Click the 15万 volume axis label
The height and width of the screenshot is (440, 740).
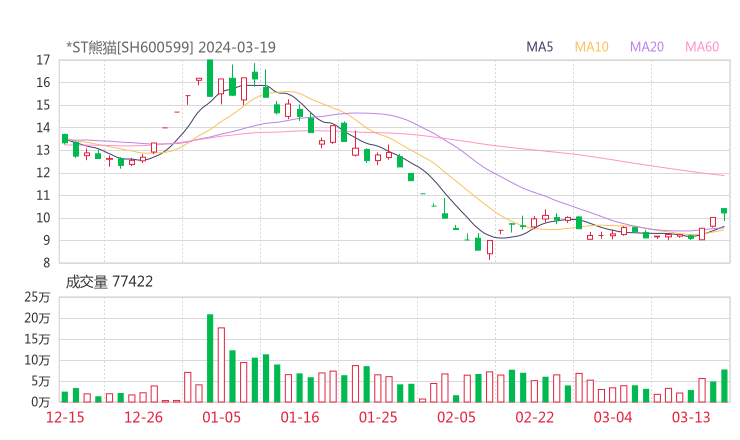click(37, 339)
